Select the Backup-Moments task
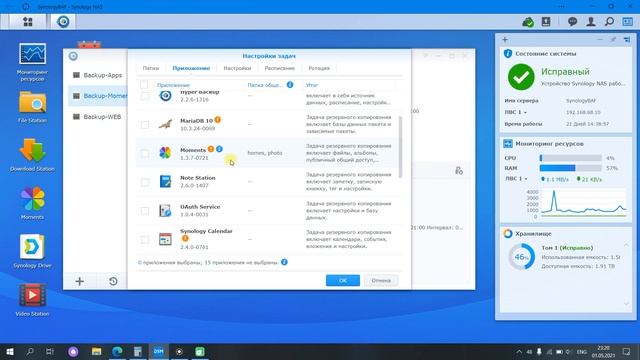 [98, 96]
